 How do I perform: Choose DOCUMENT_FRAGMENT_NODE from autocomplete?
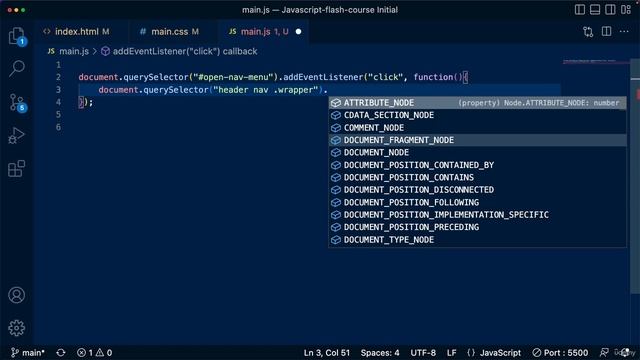point(477,140)
